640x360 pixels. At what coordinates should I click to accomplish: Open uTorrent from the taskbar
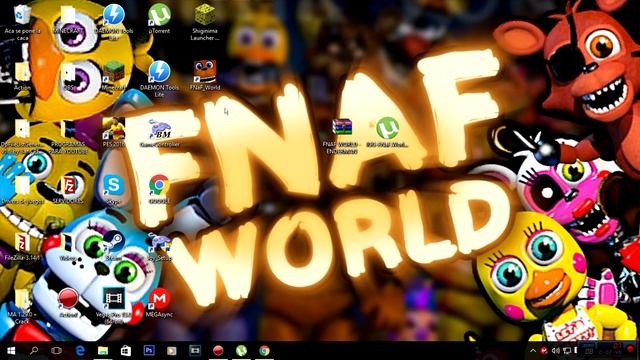[241, 351]
